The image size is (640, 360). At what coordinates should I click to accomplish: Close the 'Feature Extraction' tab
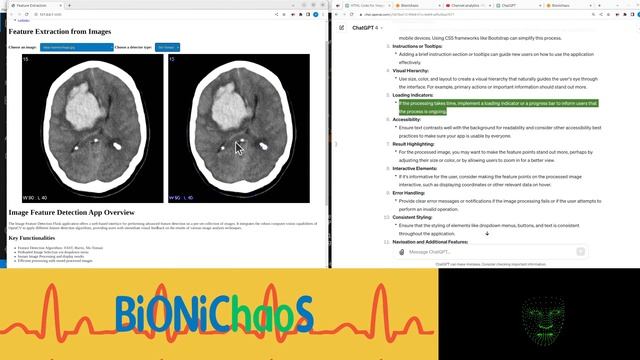(x=61, y=5)
